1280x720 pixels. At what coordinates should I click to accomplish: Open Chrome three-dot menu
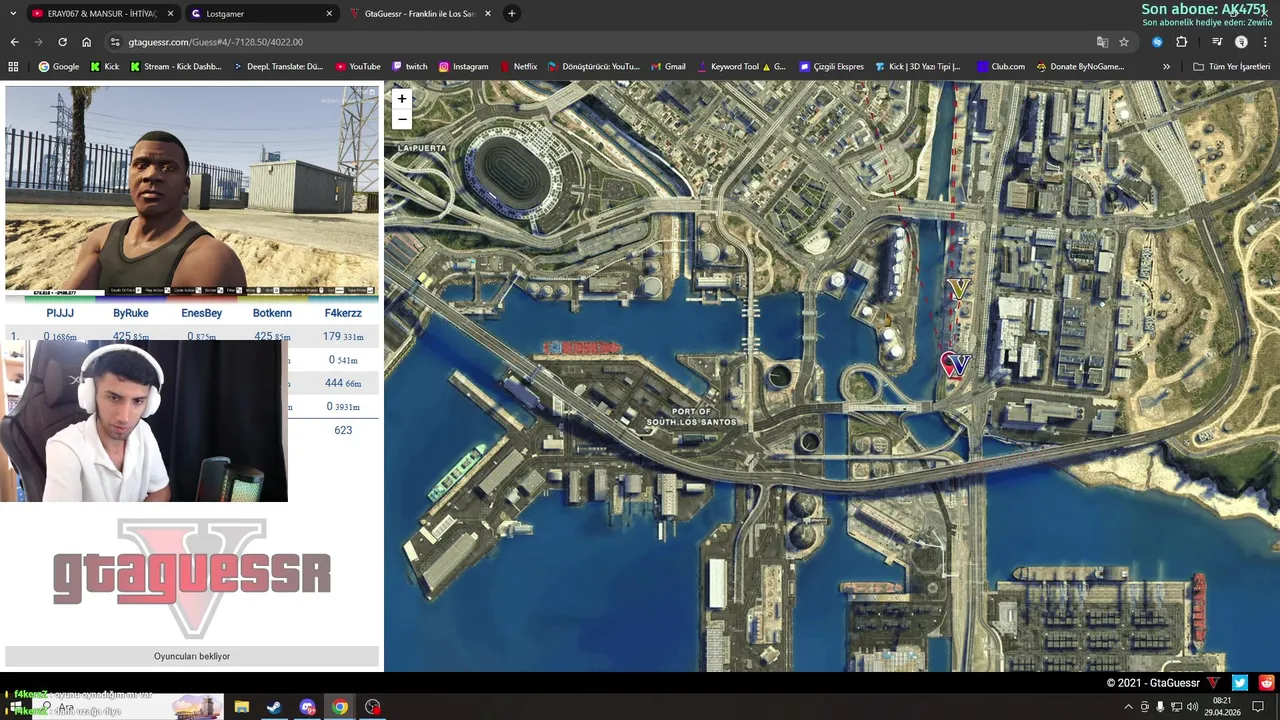coord(1265,42)
